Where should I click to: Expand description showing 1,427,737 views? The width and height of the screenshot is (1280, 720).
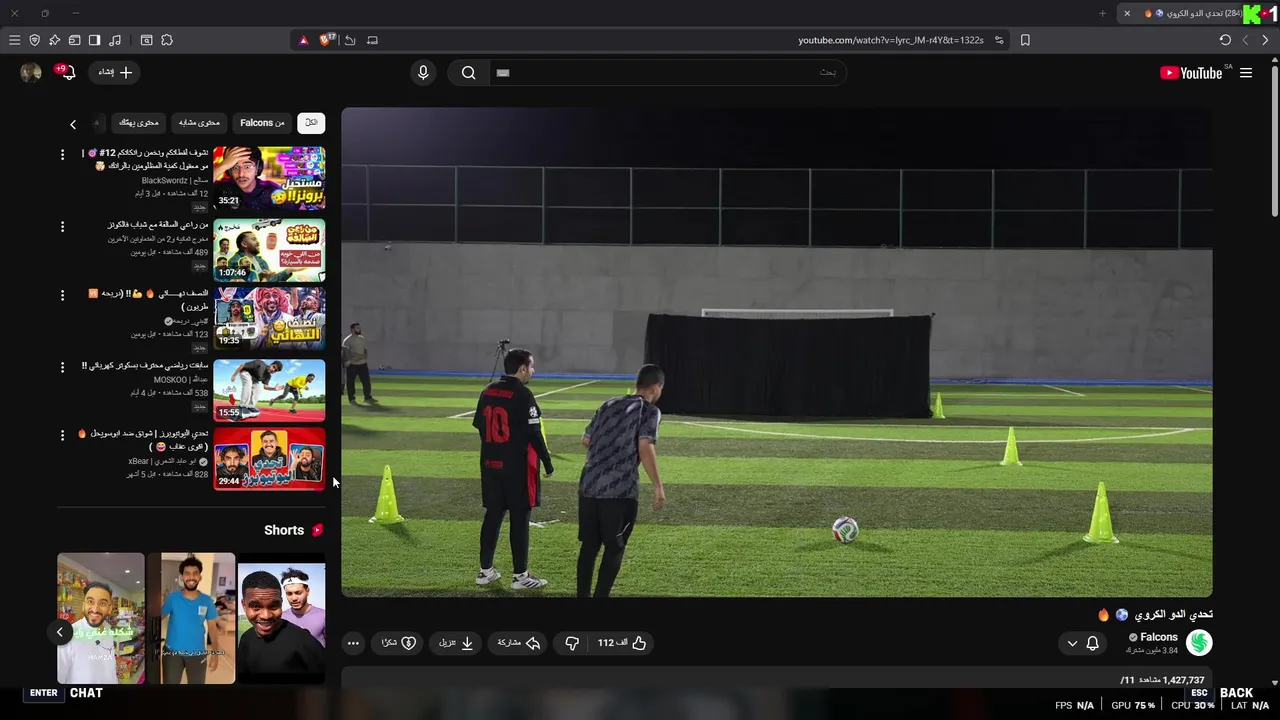pyautogui.click(x=777, y=679)
